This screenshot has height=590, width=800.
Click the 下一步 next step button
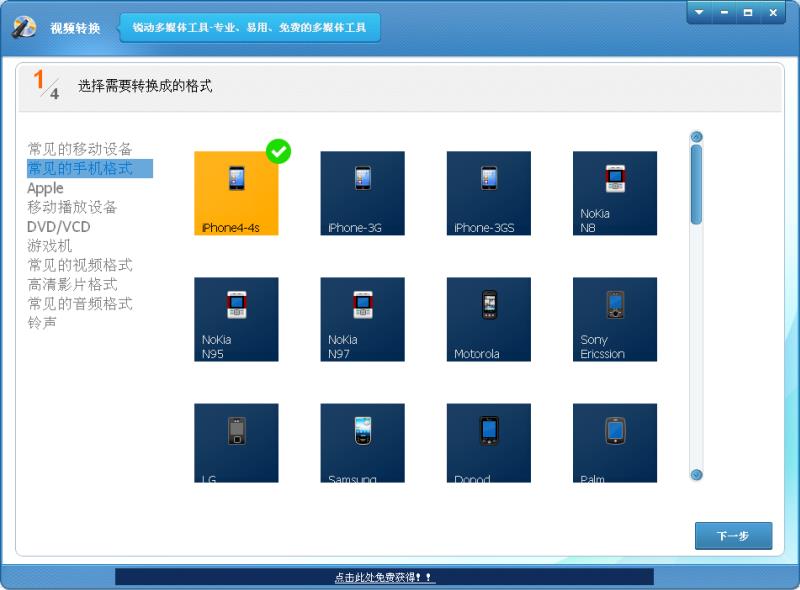(x=733, y=536)
